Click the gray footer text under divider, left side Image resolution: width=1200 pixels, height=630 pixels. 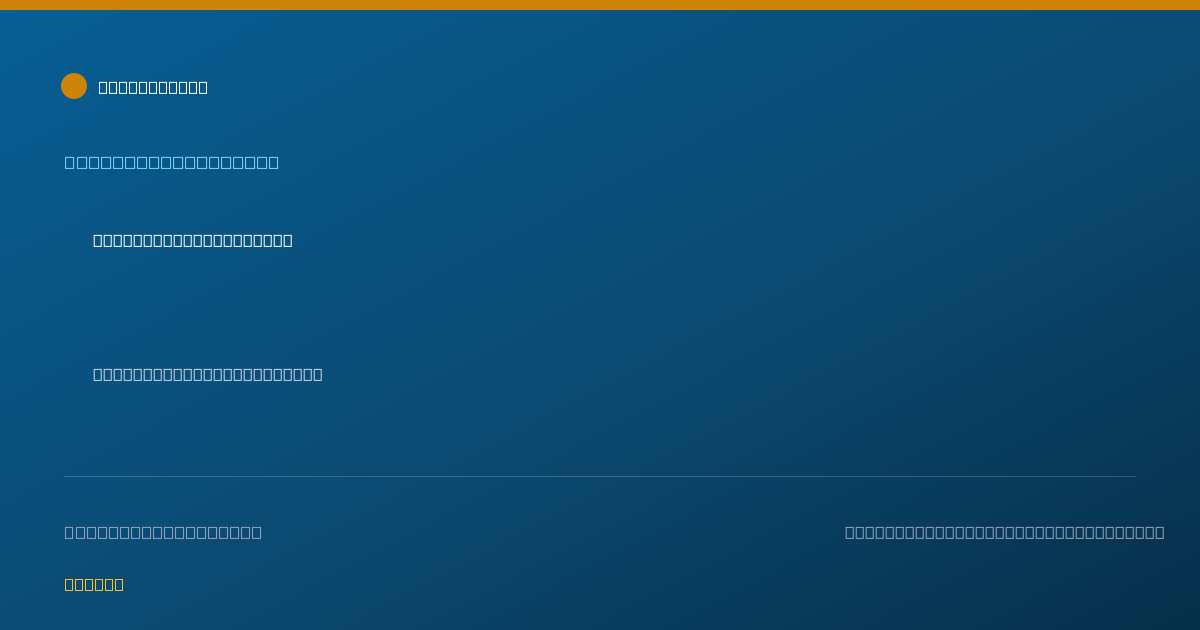[x=163, y=532]
